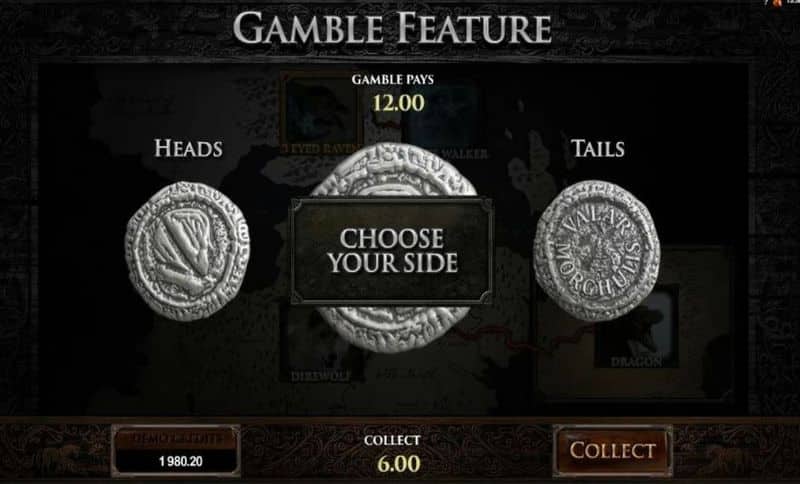Click the Collect label above 6.00

tap(392, 440)
